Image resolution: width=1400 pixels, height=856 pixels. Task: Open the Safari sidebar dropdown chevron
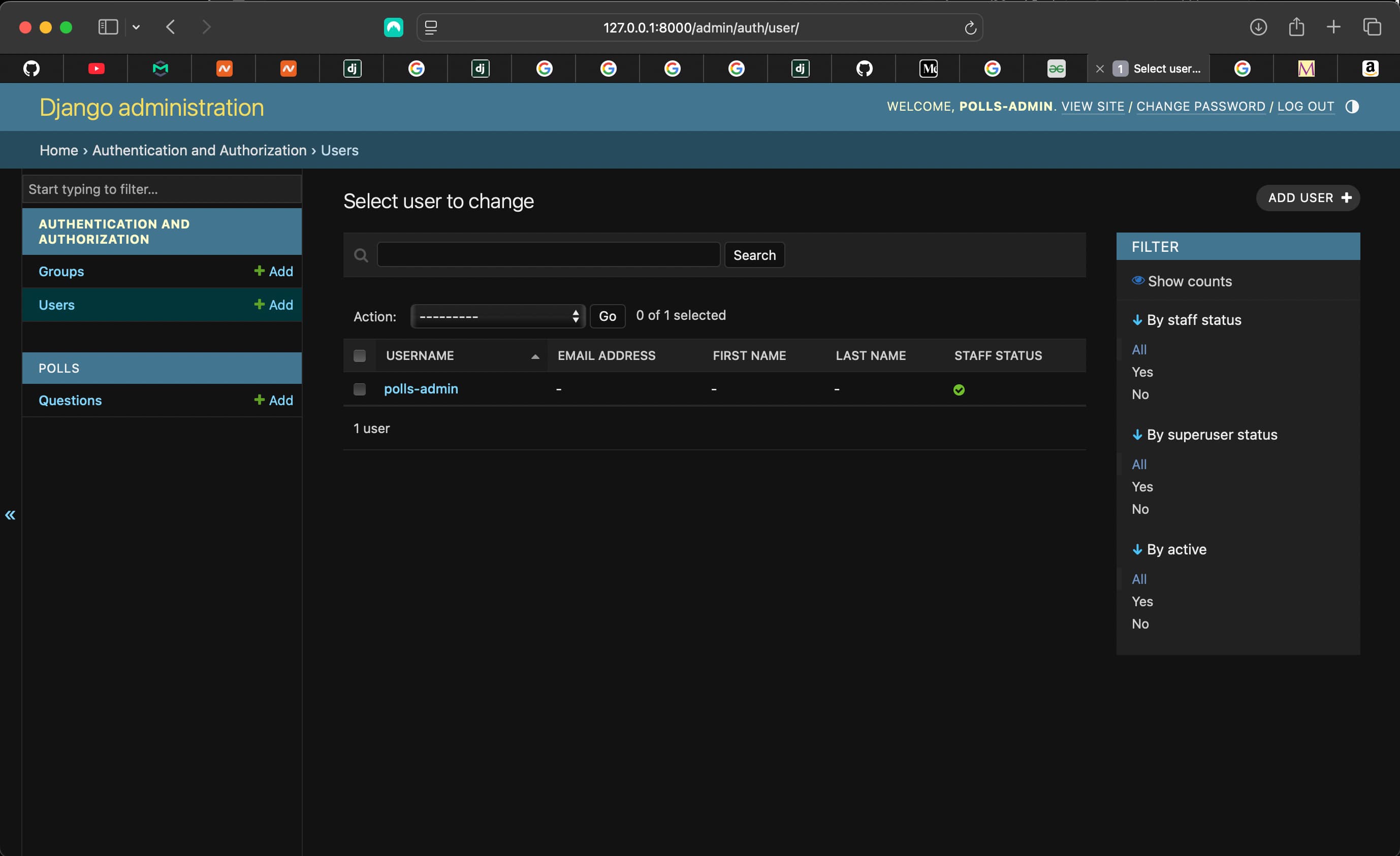[136, 27]
